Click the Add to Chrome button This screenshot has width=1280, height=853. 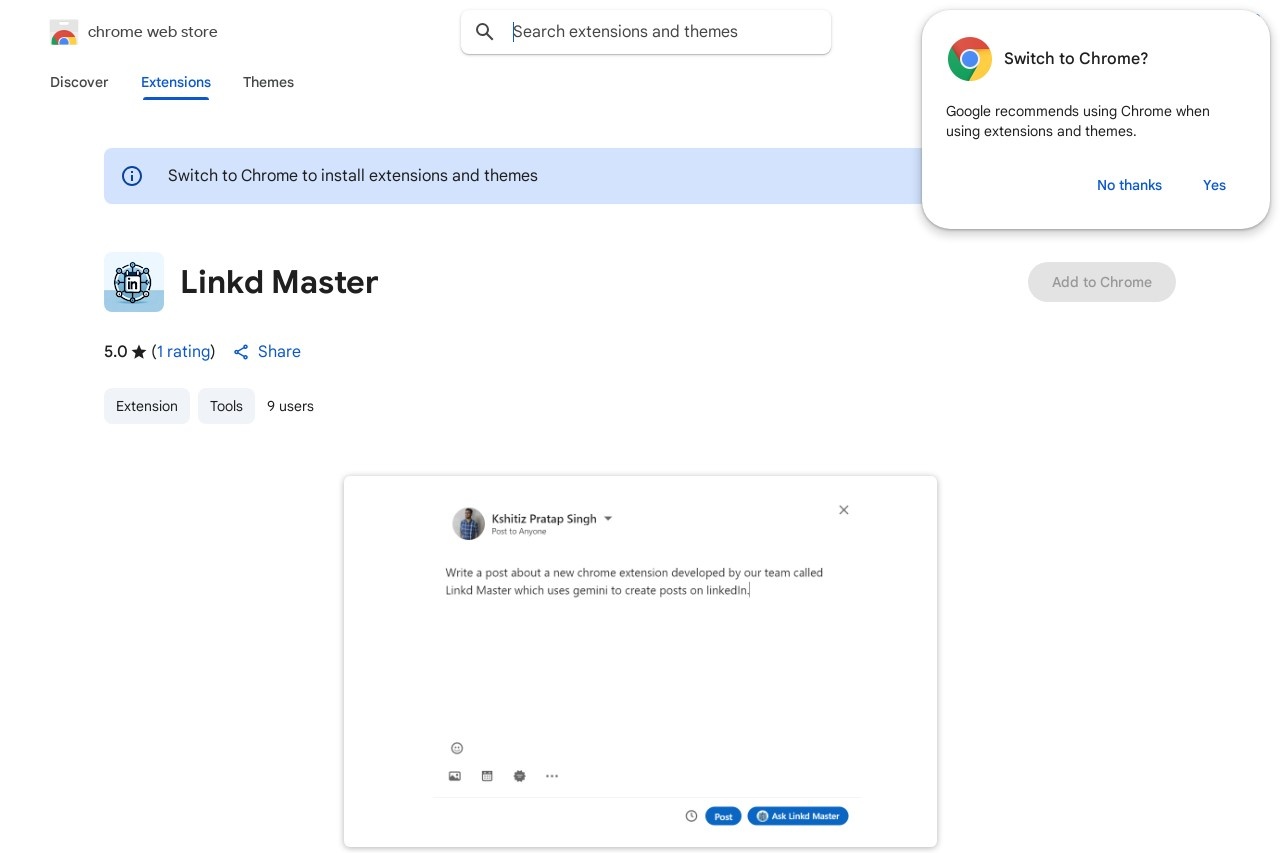pos(1102,282)
